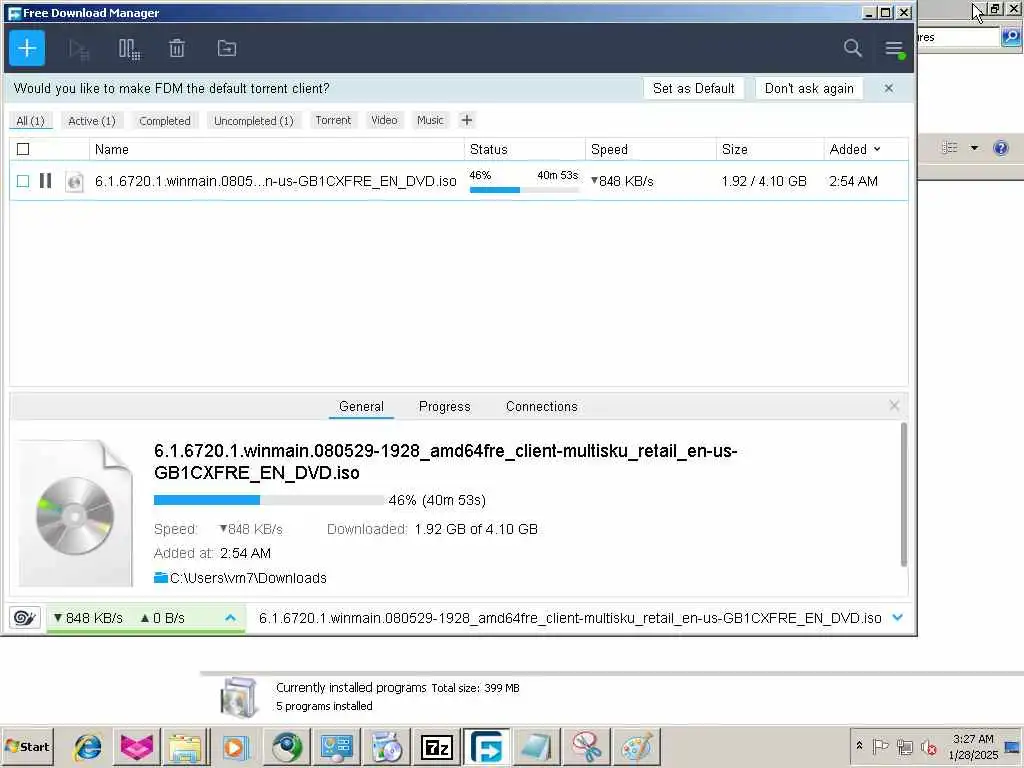
Task: Click the Action Center flag tray icon
Action: pyautogui.click(x=880, y=746)
